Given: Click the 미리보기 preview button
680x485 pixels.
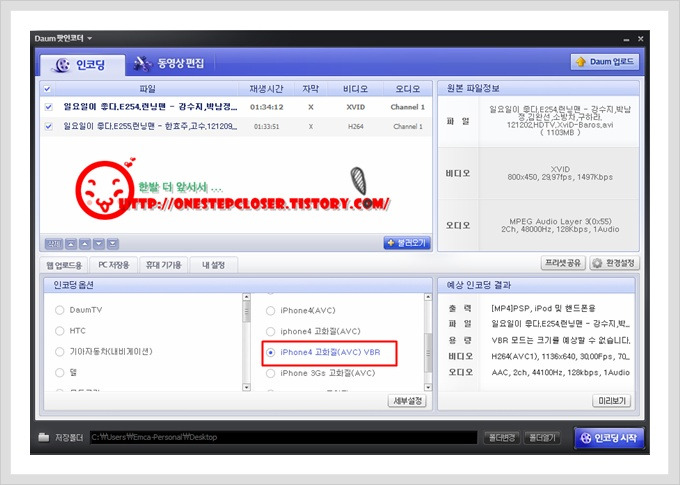Looking at the screenshot, I should 611,401.
